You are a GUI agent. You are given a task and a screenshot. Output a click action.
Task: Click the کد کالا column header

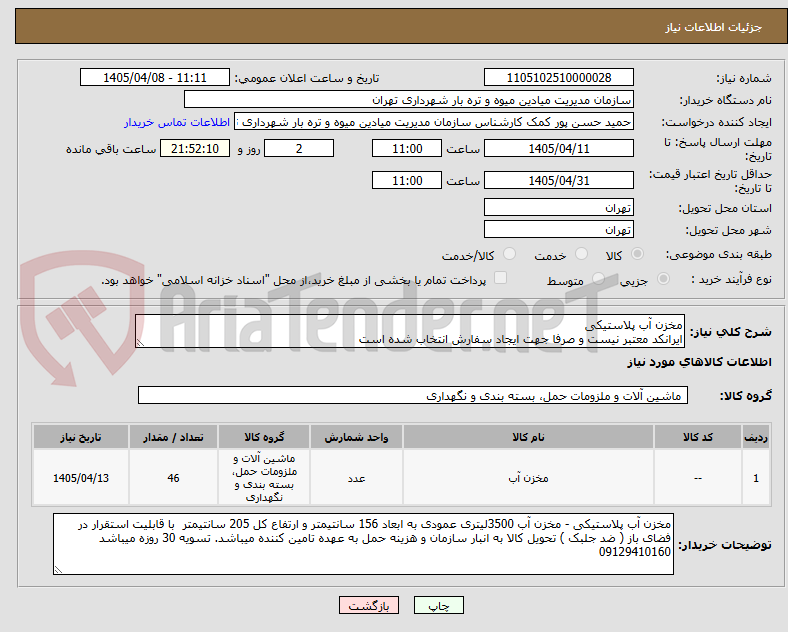(x=698, y=437)
